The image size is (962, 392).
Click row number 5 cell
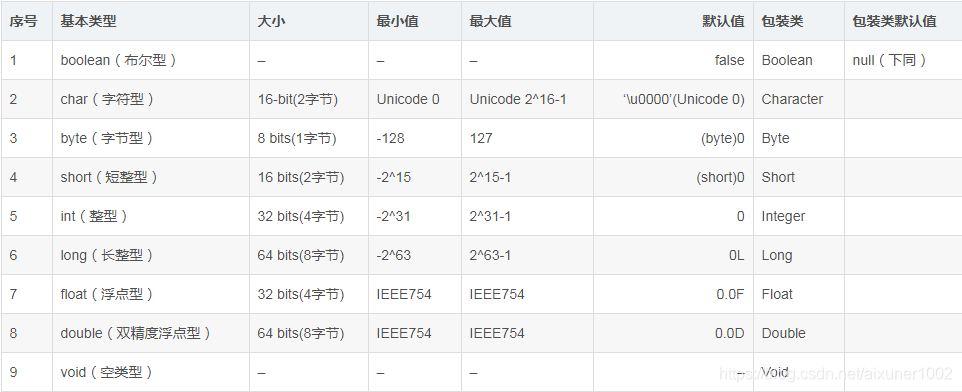click(x=27, y=216)
